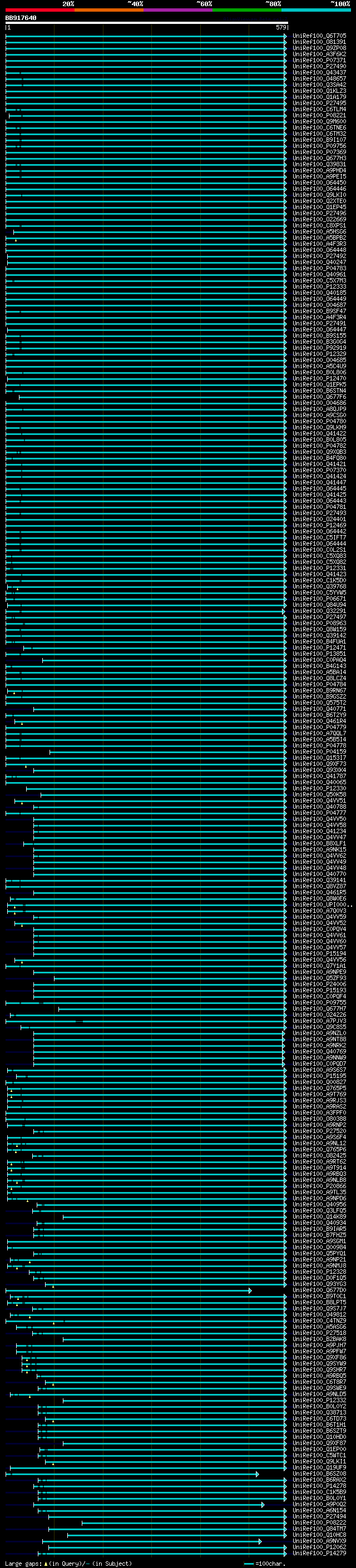
Task: Open hit UniRef100_P27490
Action: click(319, 66)
